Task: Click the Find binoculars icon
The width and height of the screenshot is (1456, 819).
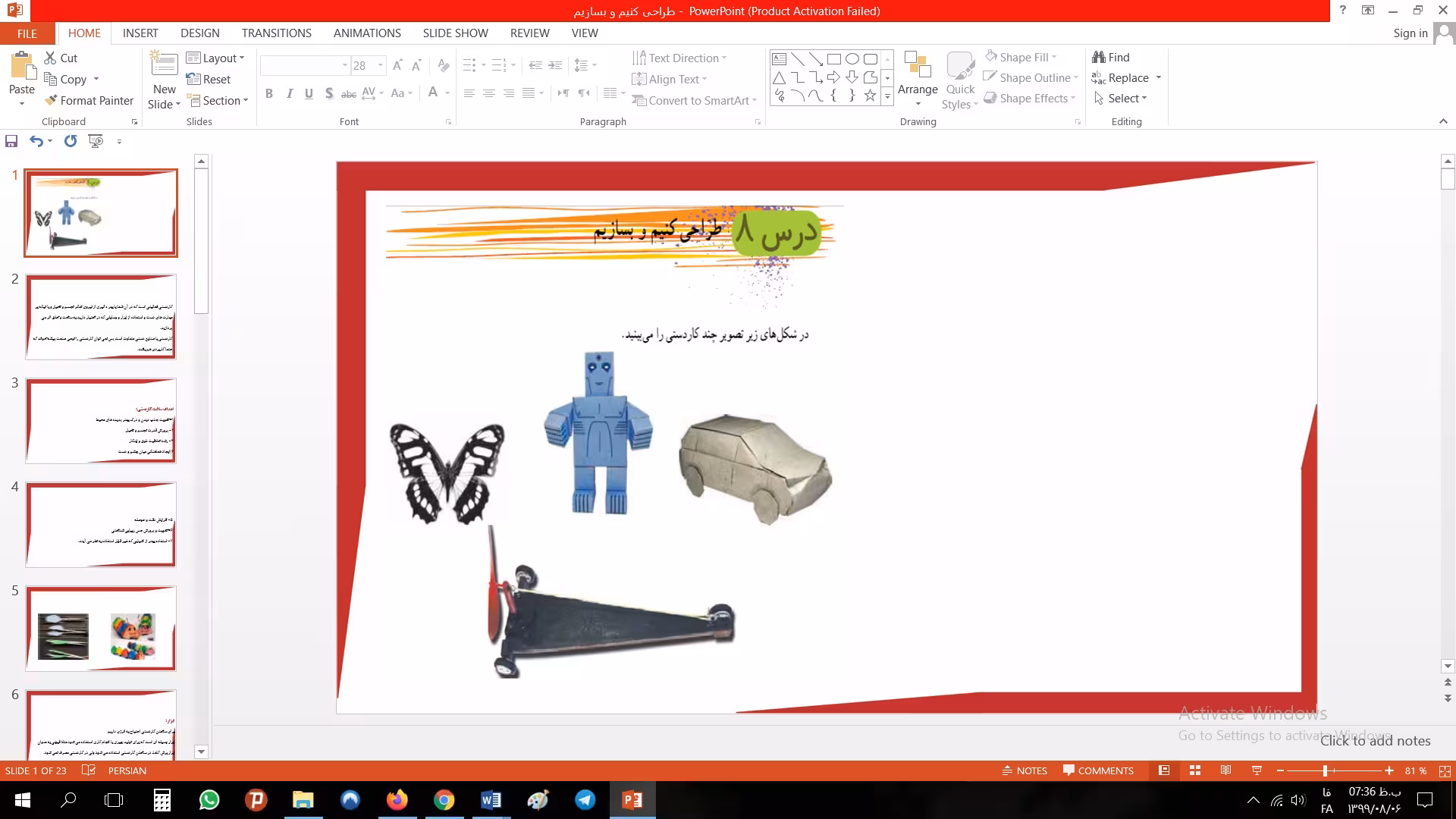Action: pyautogui.click(x=1098, y=57)
